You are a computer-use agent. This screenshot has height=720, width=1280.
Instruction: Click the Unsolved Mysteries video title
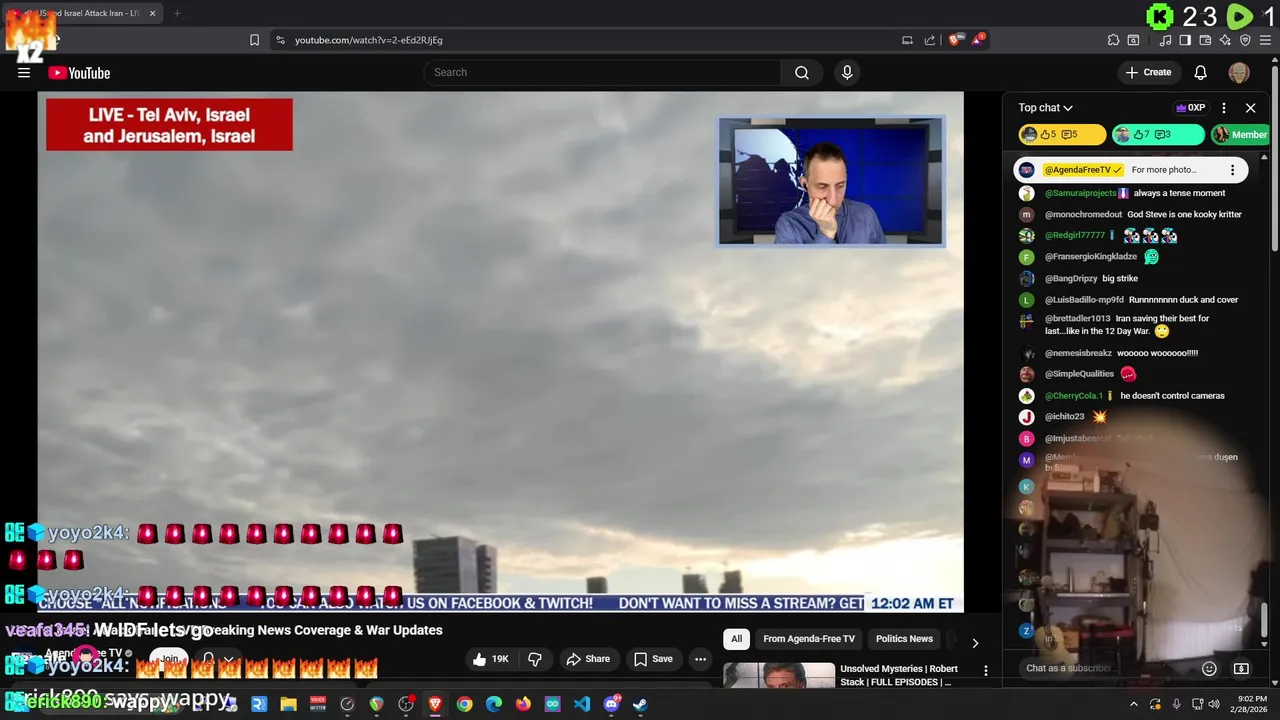click(x=899, y=675)
